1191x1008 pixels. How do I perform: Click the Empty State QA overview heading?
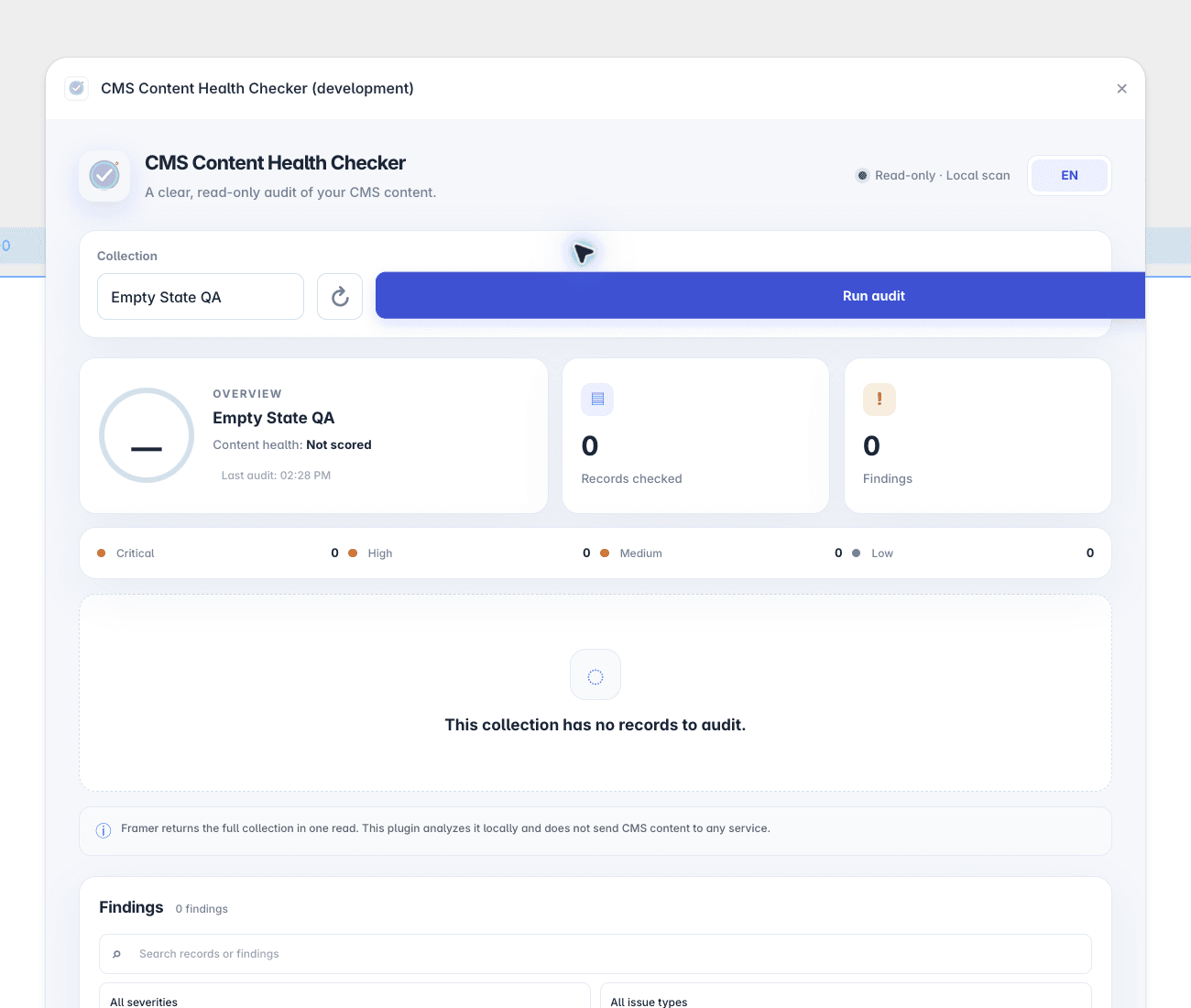click(274, 418)
